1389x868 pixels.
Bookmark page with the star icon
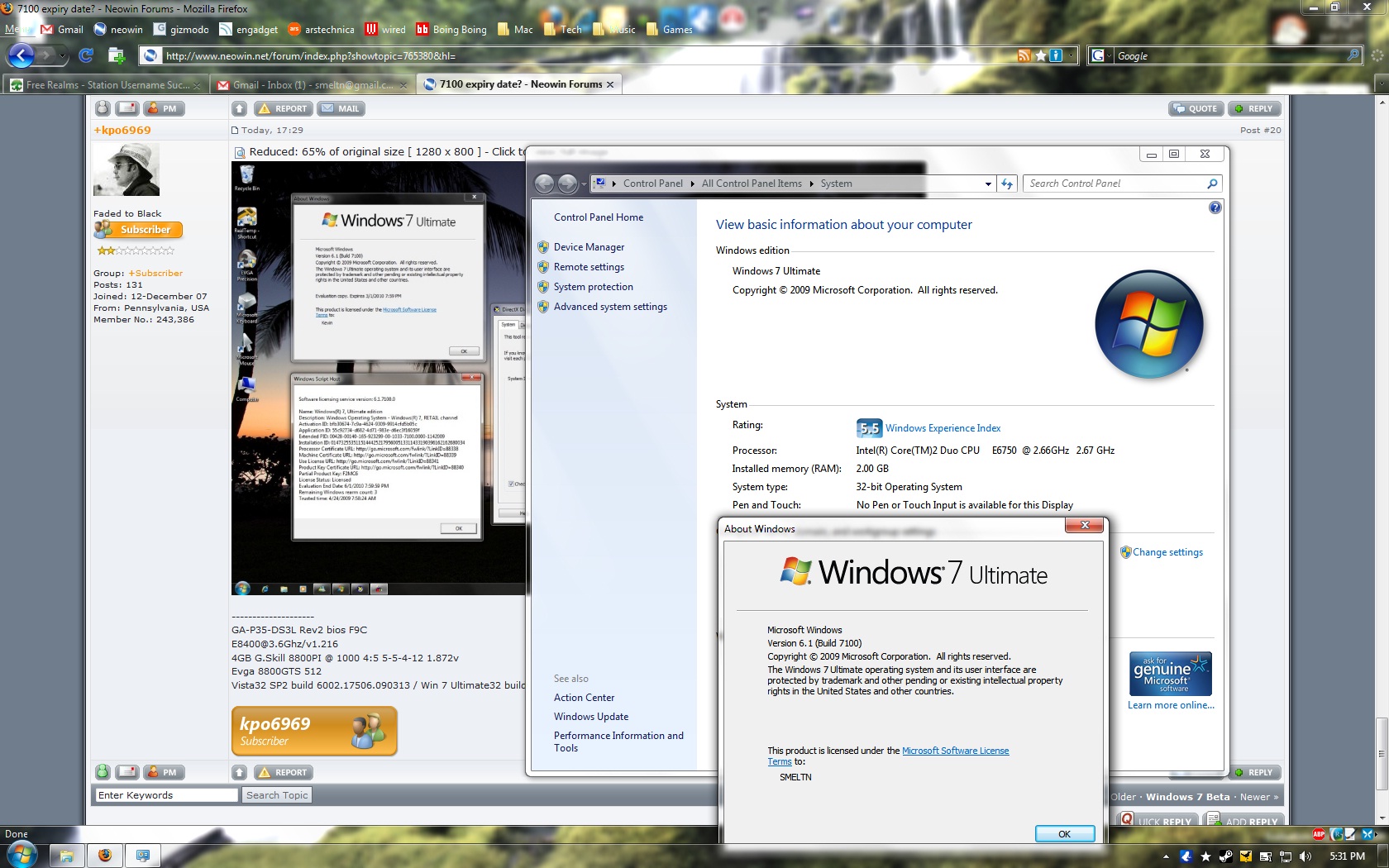[x=1040, y=55]
